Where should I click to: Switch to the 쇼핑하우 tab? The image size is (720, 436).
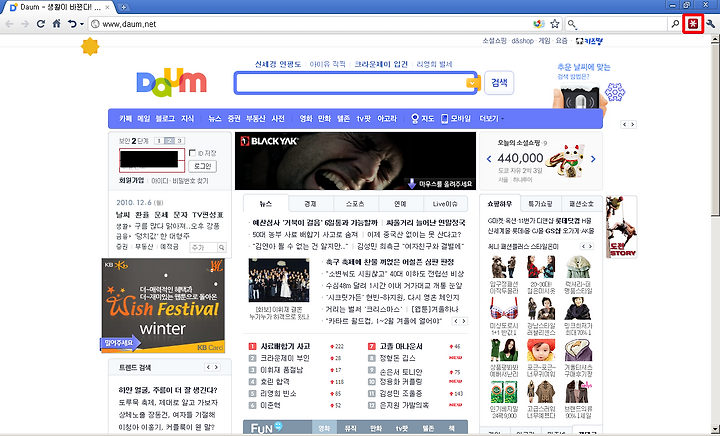500,203
